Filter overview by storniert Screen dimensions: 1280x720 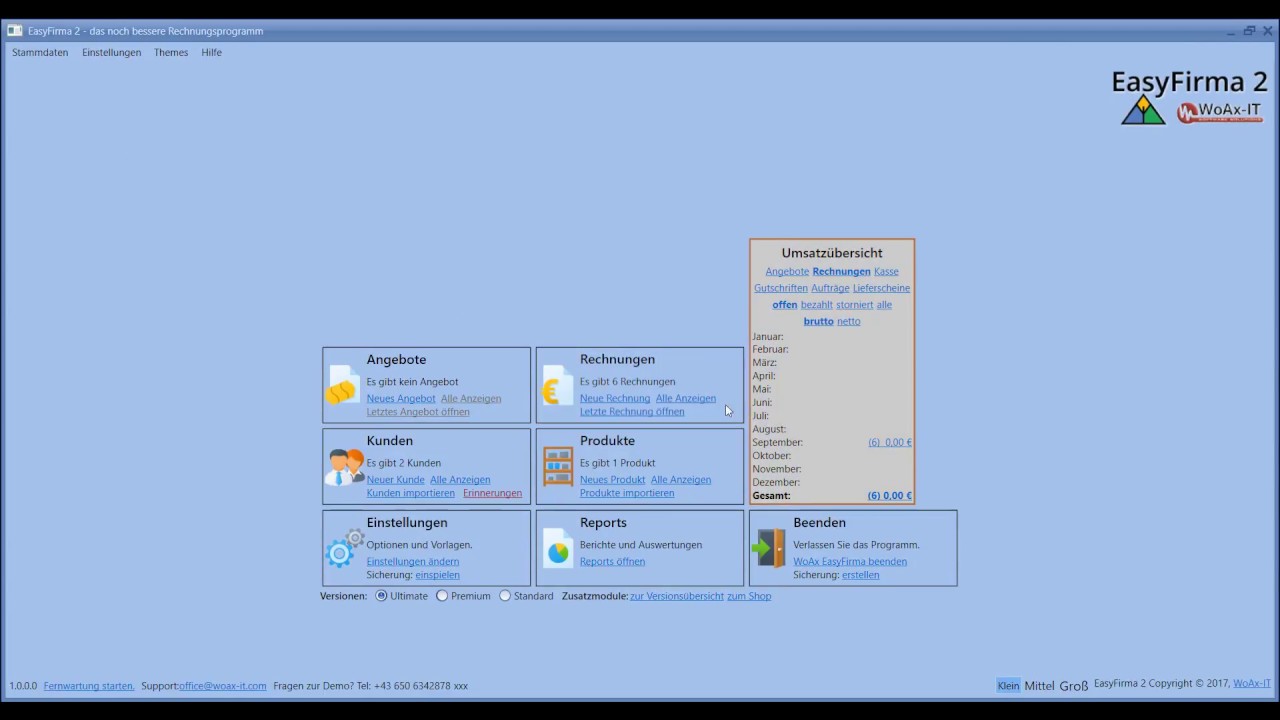pos(855,305)
